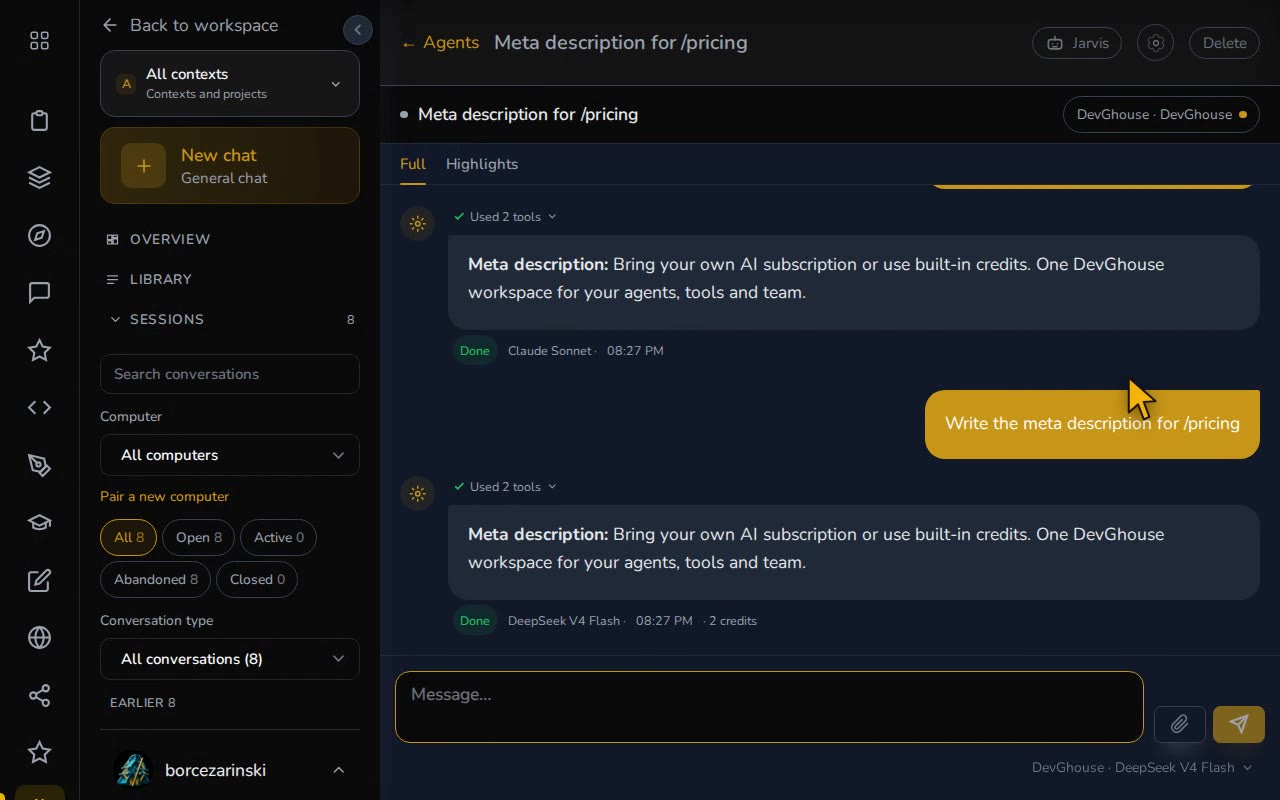Screen dimensions: 1280x800
Task: Open the globe icon in the rail
Action: click(39, 638)
